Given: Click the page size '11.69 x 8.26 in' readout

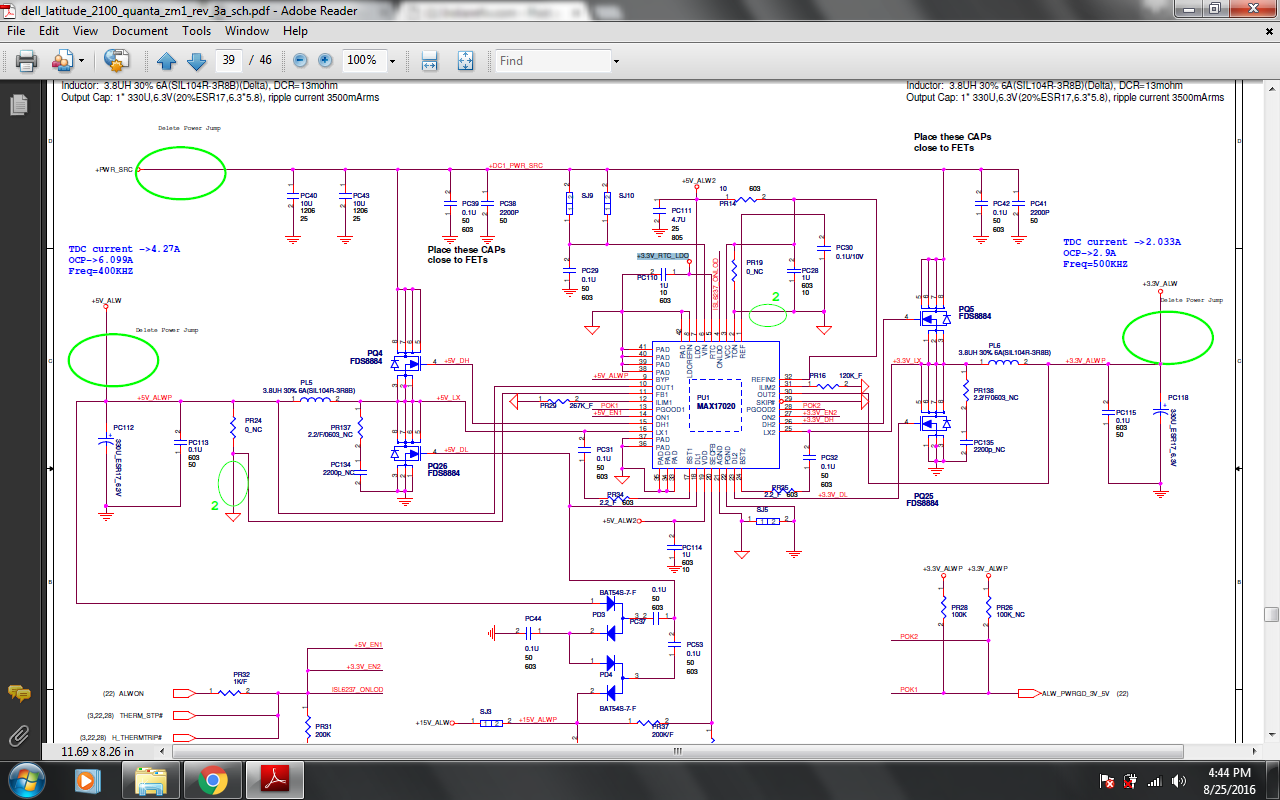Looking at the screenshot, I should (97, 751).
